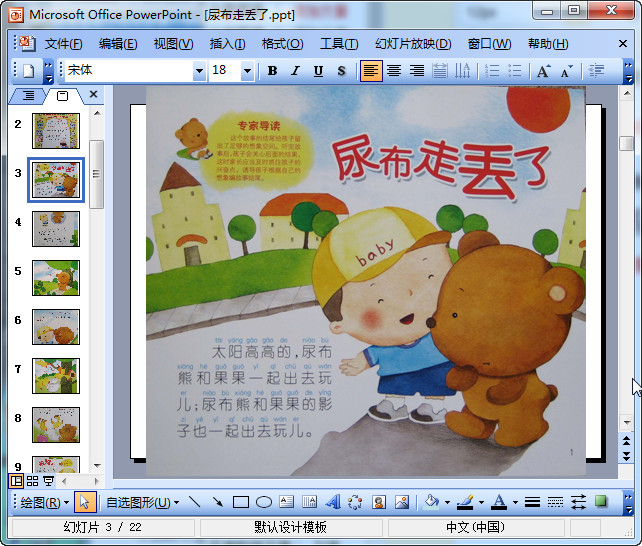Click the distribute alignment icon
This screenshot has width=642, height=546.
440,71
